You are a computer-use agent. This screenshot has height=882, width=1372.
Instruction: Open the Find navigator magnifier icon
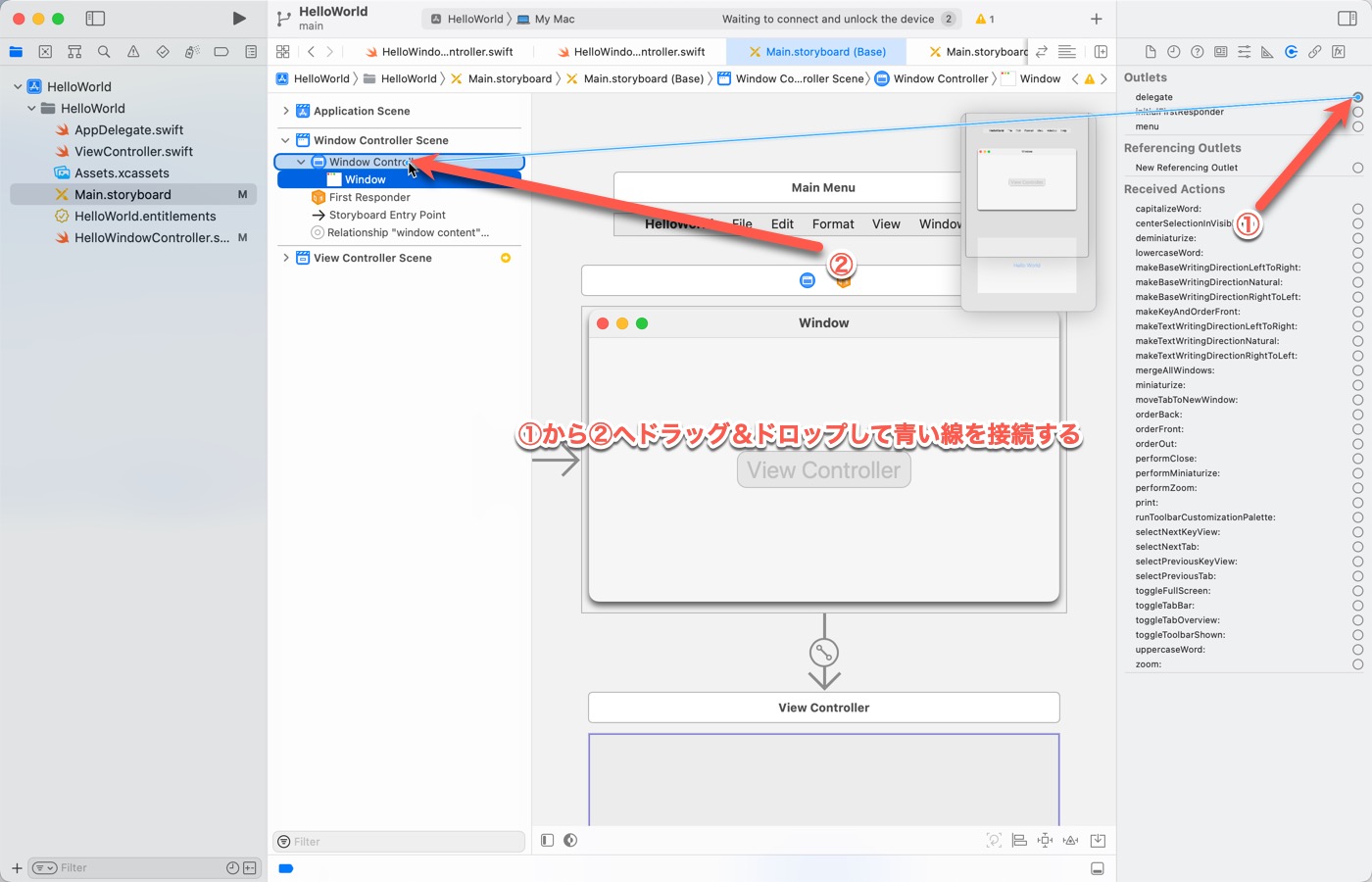[x=104, y=52]
